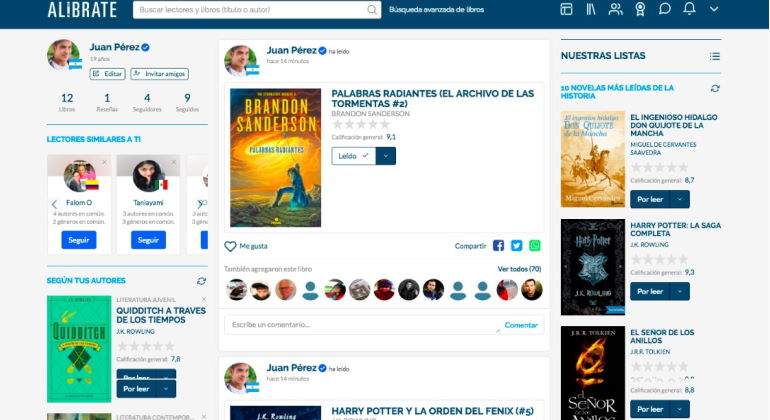770x420 pixels.
Task: Refresh the 10 novelas más leídas list
Action: [x=715, y=88]
